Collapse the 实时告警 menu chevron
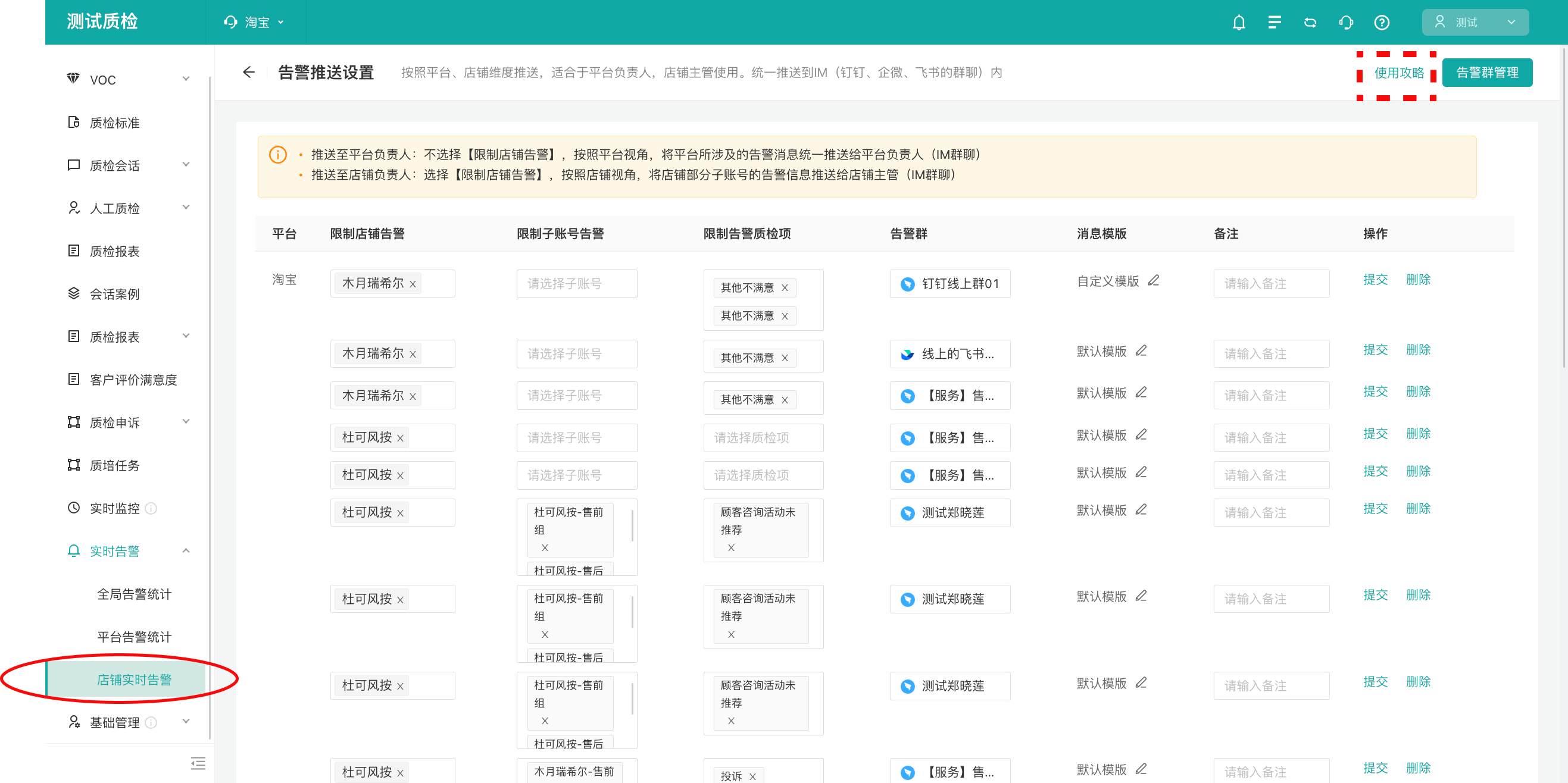Screen dimensions: 1568x783 [186, 550]
